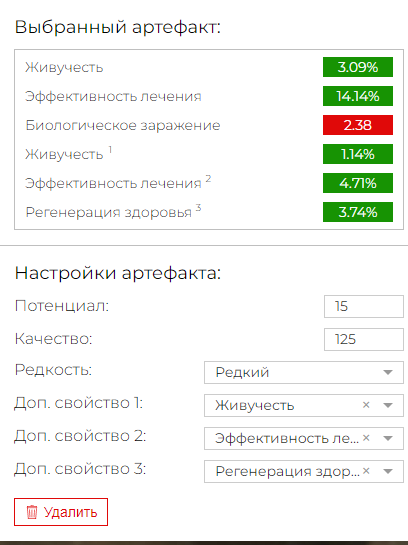This screenshot has width=408, height=545.
Task: Expand Доп. свойство 3 dropdown arrow
Action: pos(388,471)
